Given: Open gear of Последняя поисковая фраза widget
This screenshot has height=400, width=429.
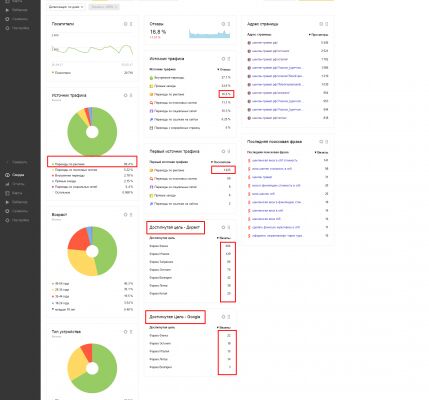Looking at the screenshot, I should click(x=321, y=142).
